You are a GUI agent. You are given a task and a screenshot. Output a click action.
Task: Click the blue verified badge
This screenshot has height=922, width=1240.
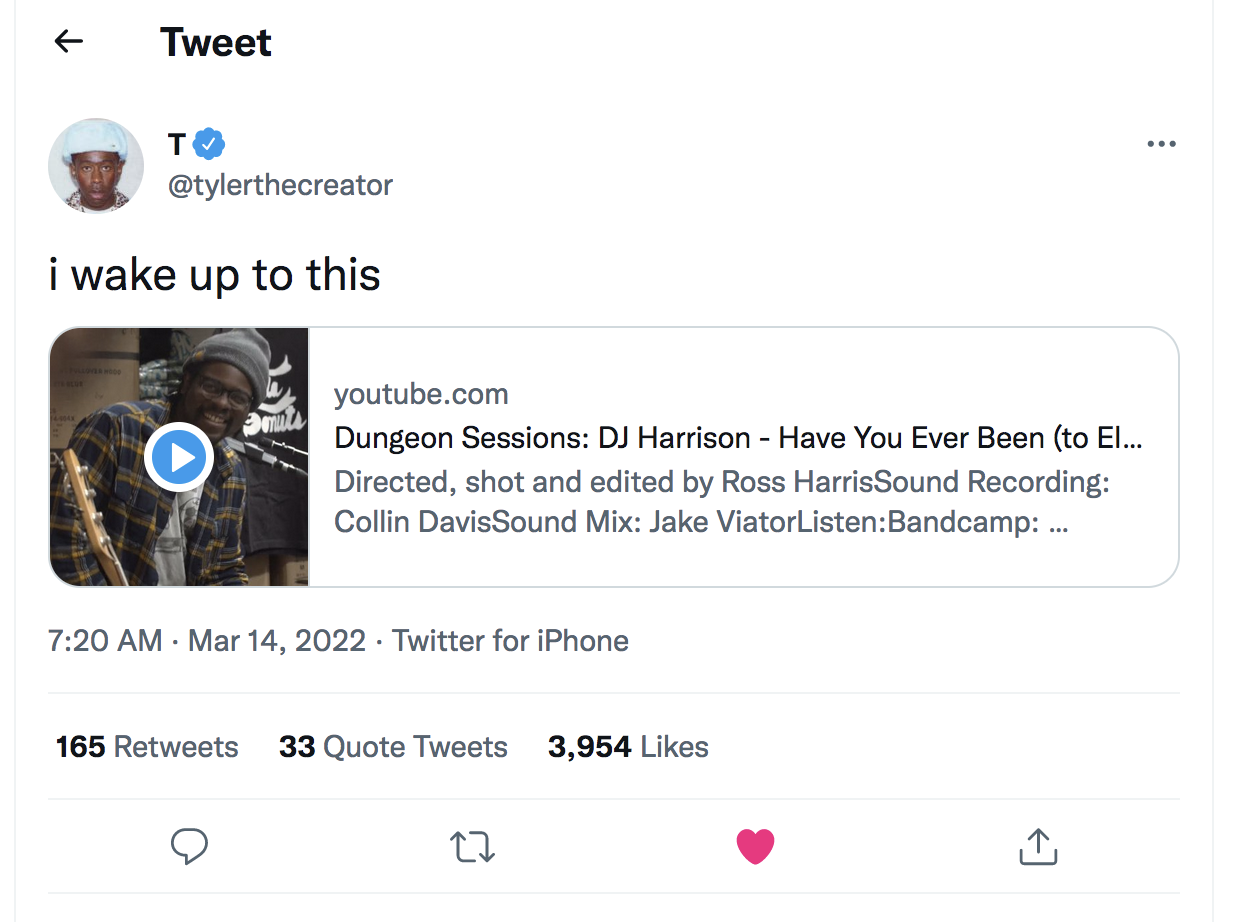tap(209, 145)
